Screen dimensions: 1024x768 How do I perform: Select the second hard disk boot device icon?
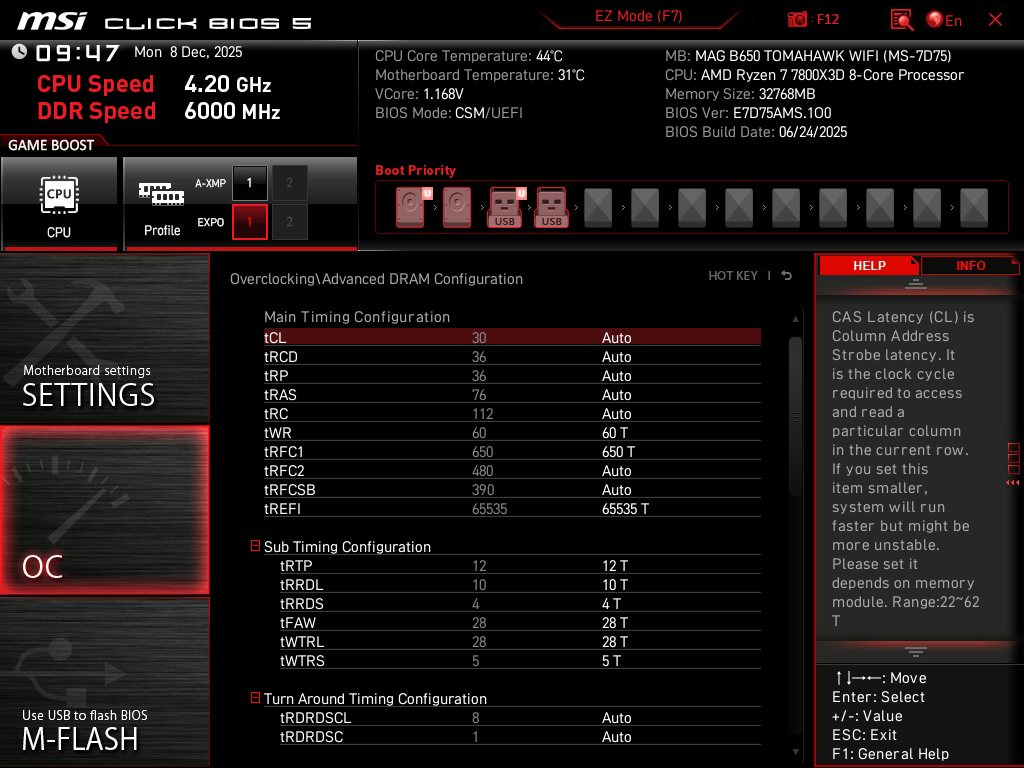(457, 207)
